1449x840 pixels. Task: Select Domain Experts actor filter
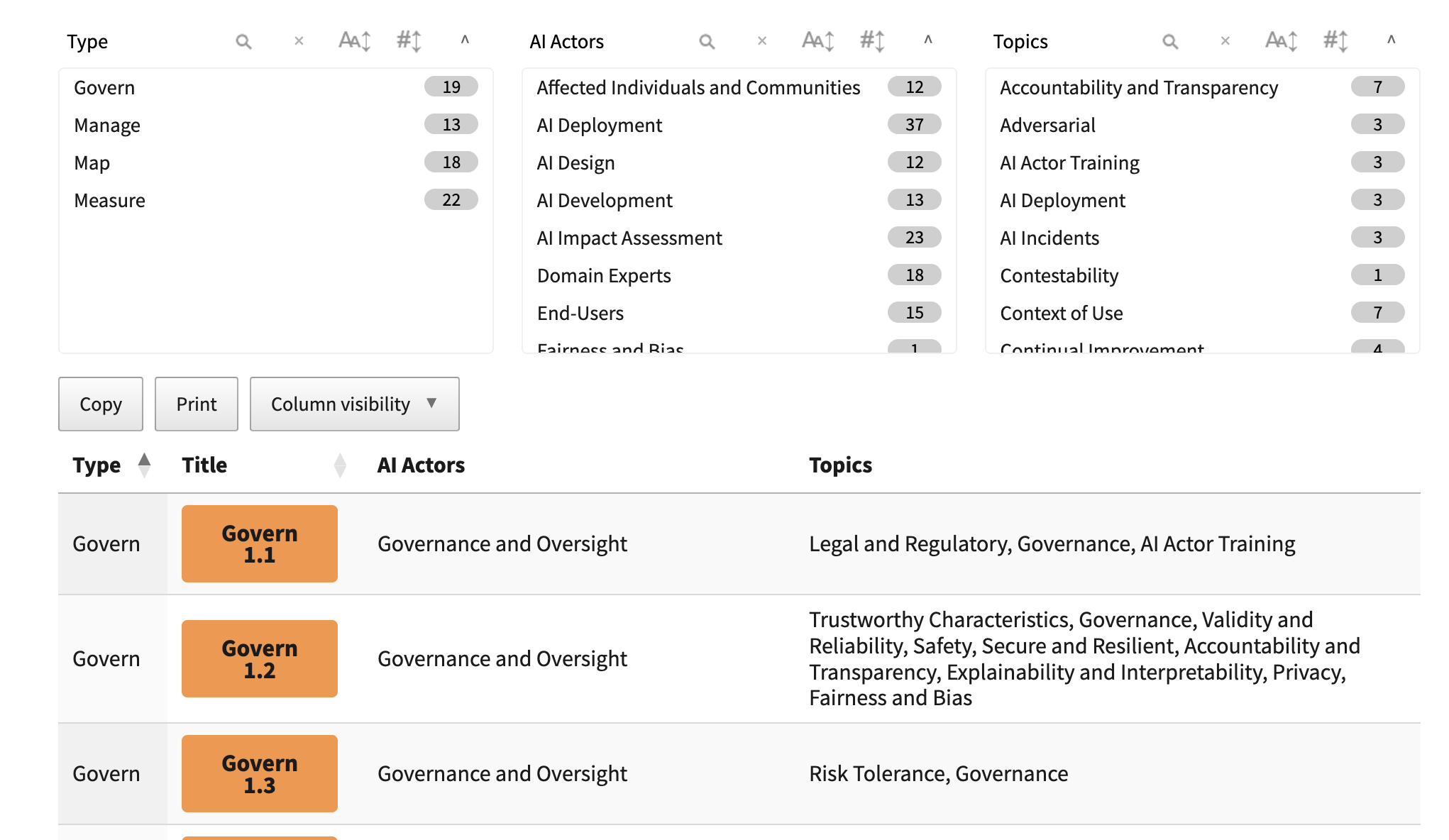pyautogui.click(x=739, y=275)
